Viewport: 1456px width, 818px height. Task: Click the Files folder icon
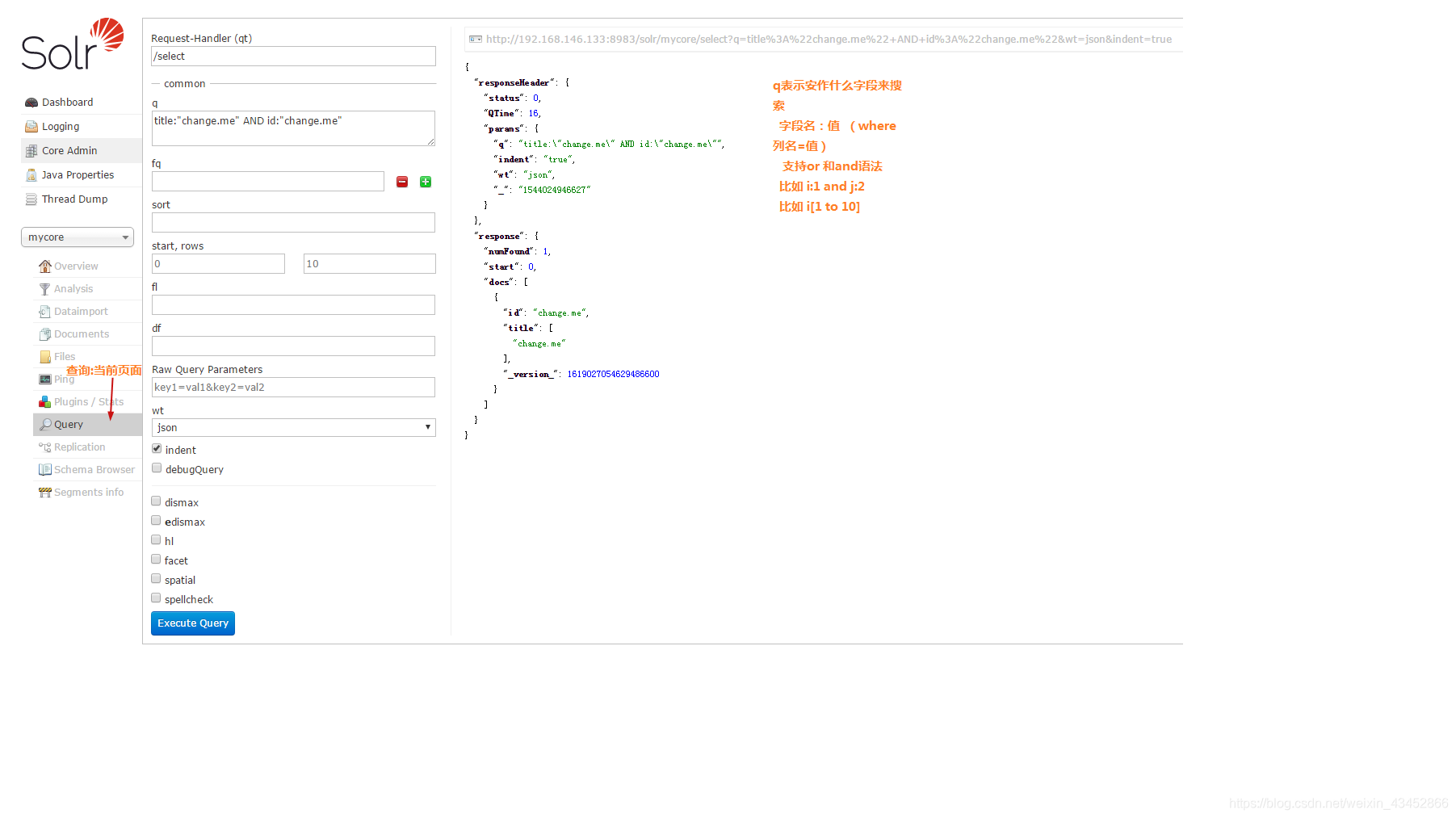tap(45, 357)
